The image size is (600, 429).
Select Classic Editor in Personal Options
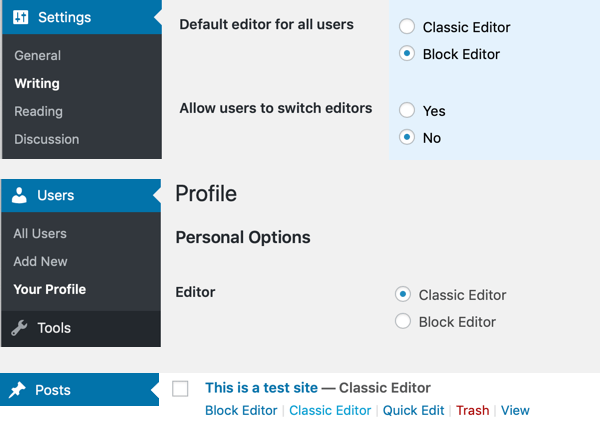(x=403, y=294)
